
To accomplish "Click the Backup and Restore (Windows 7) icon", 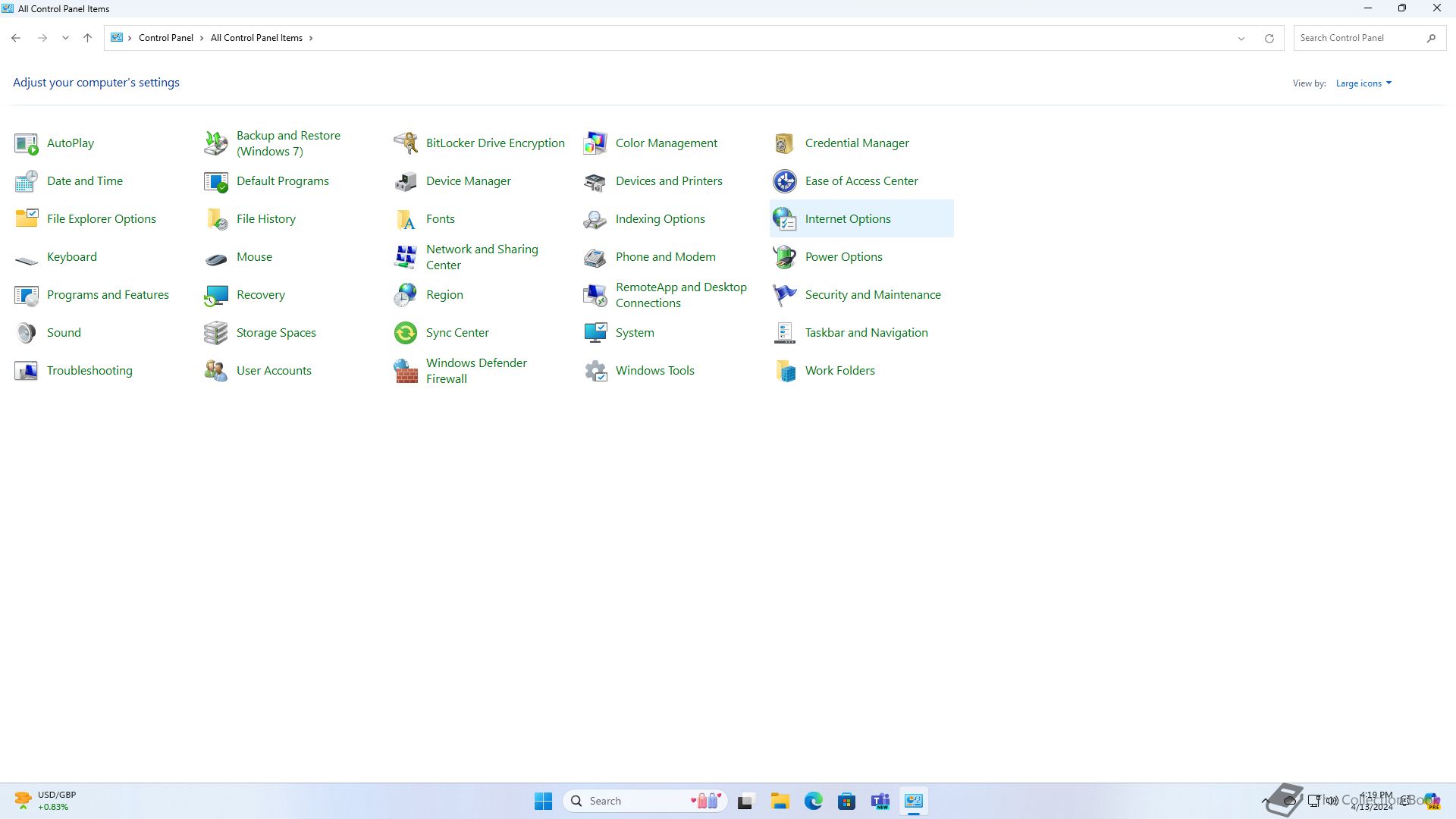I will (x=216, y=143).
